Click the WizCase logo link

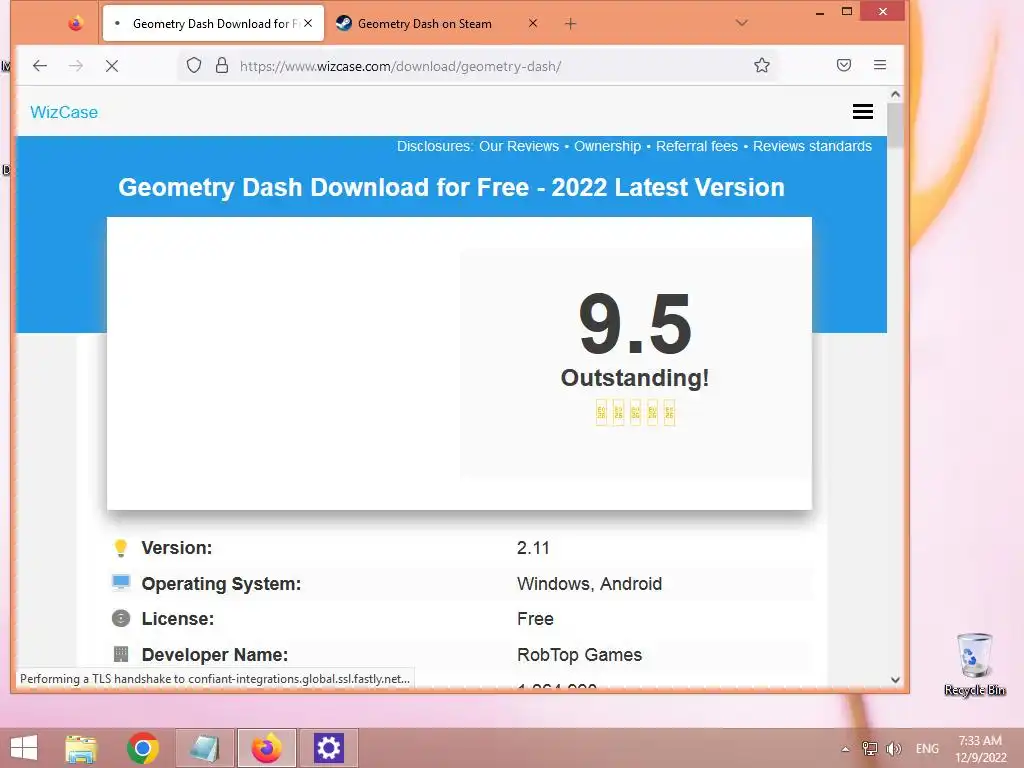tap(64, 112)
